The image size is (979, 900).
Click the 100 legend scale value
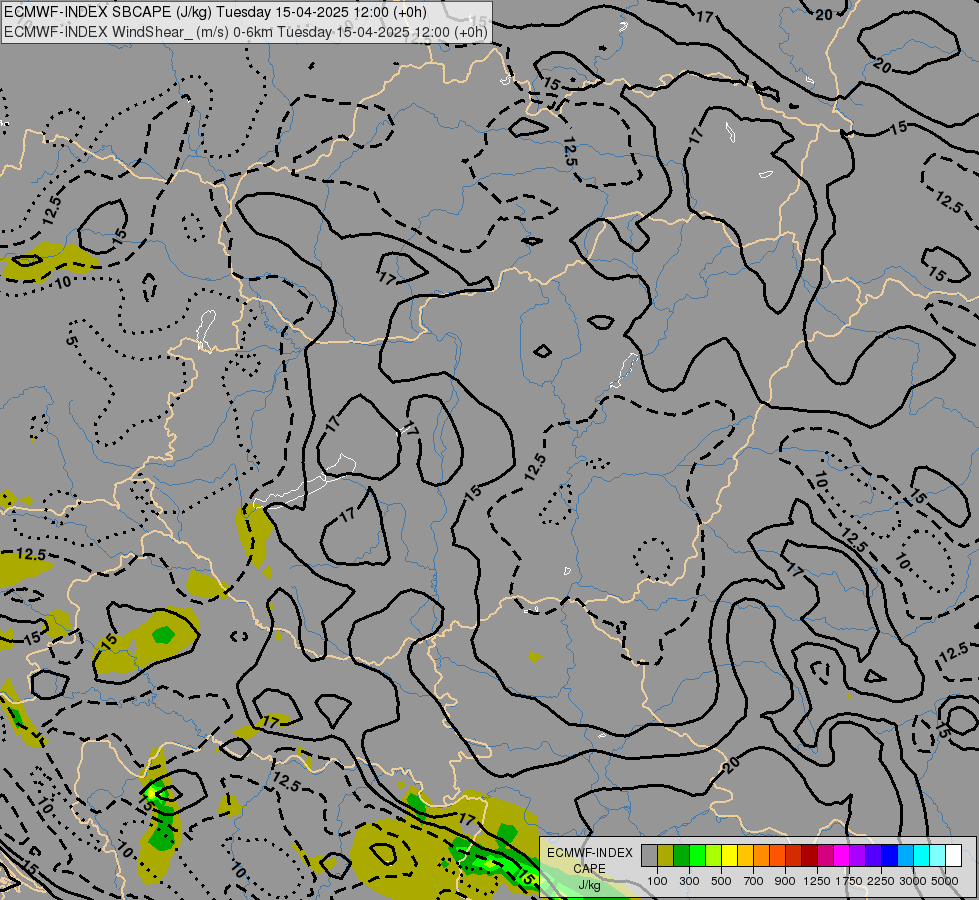(657, 881)
